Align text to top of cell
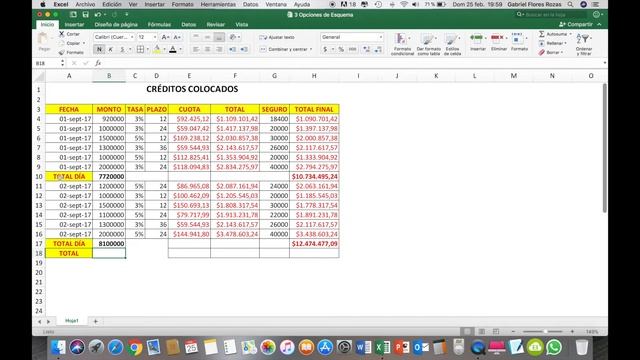640x360 pixels. (196, 37)
